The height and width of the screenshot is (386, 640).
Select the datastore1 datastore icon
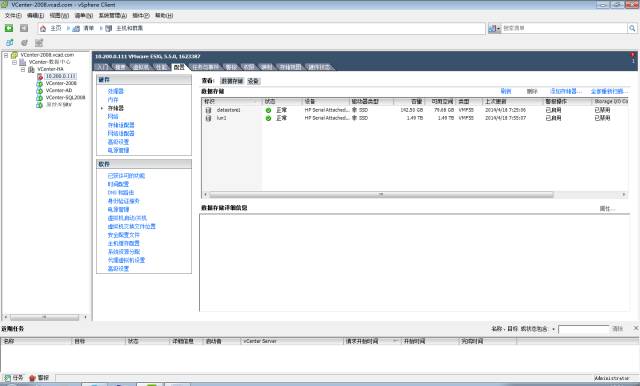click(x=209, y=110)
